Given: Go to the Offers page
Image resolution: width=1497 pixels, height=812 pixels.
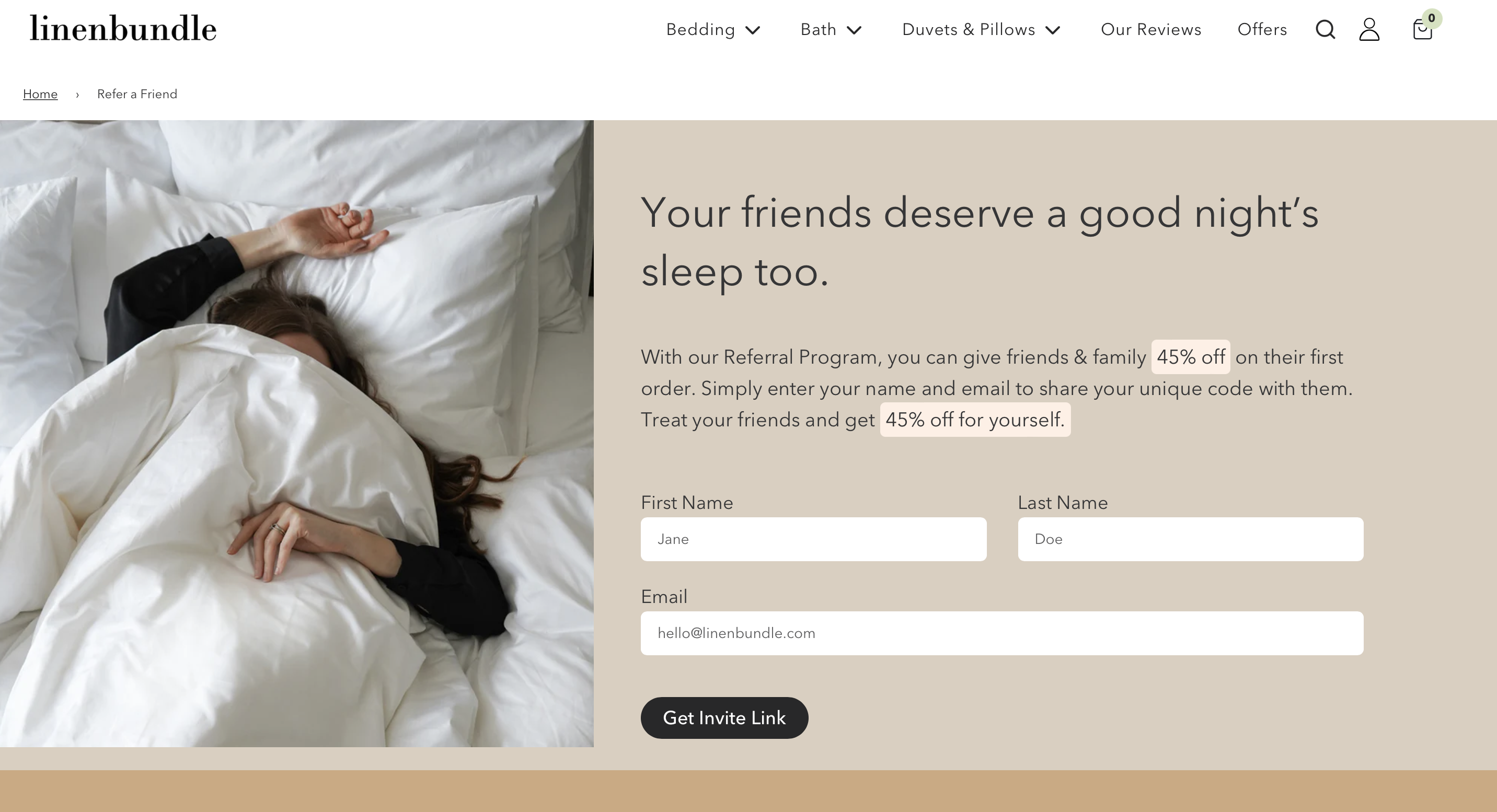Looking at the screenshot, I should [1262, 30].
